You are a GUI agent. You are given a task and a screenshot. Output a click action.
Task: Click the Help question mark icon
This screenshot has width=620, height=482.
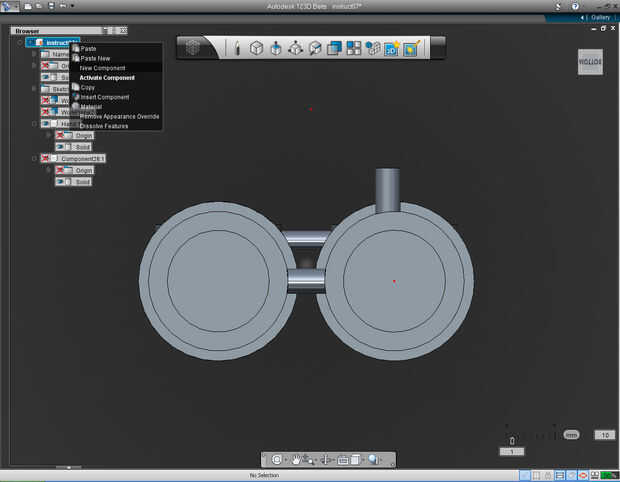tap(575, 6)
